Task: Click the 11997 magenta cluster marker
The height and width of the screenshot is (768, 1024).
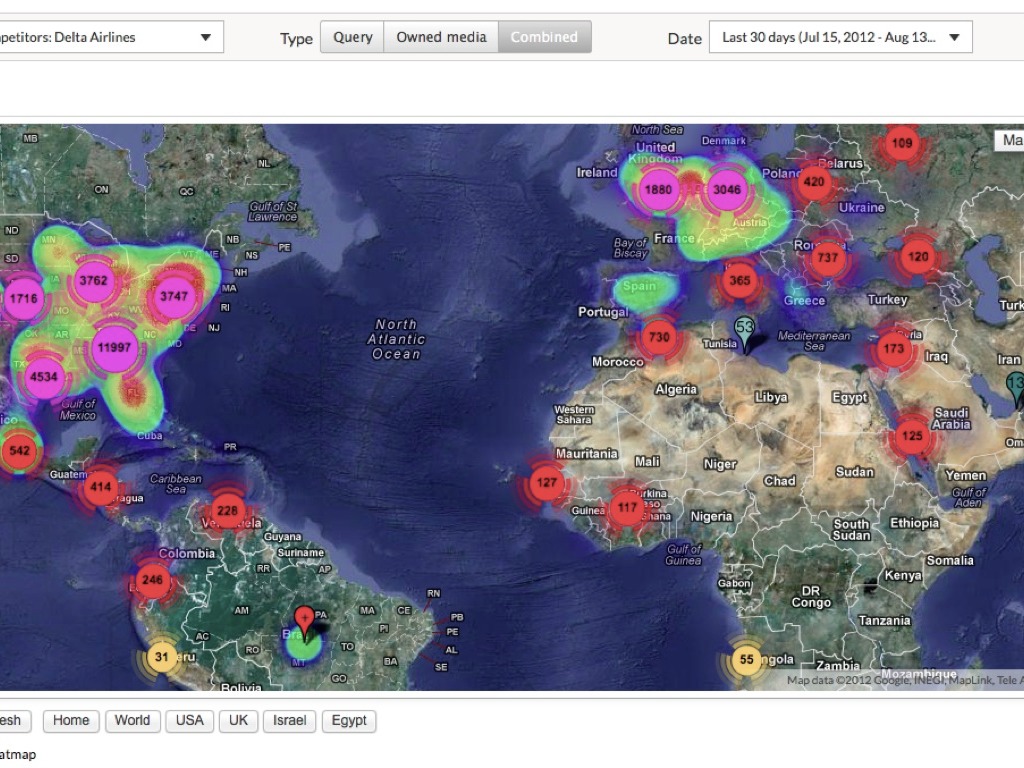Action: tap(114, 348)
